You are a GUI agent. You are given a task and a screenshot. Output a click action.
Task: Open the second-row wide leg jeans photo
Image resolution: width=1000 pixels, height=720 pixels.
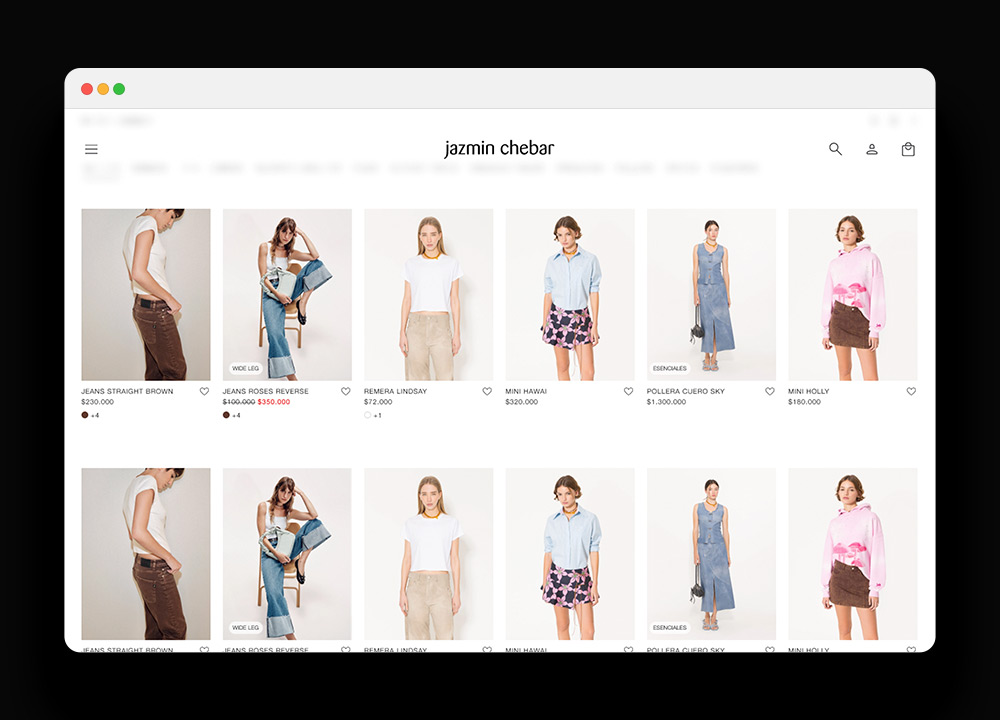(287, 554)
